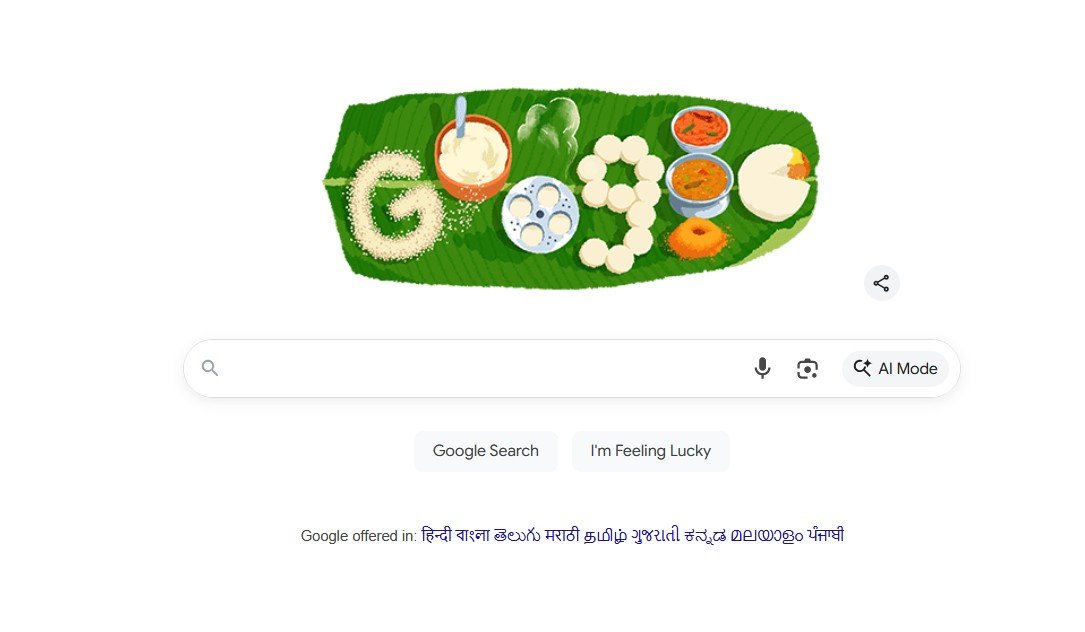
Task: Switch Google to Bengali (বাংলা)
Action: point(473,535)
